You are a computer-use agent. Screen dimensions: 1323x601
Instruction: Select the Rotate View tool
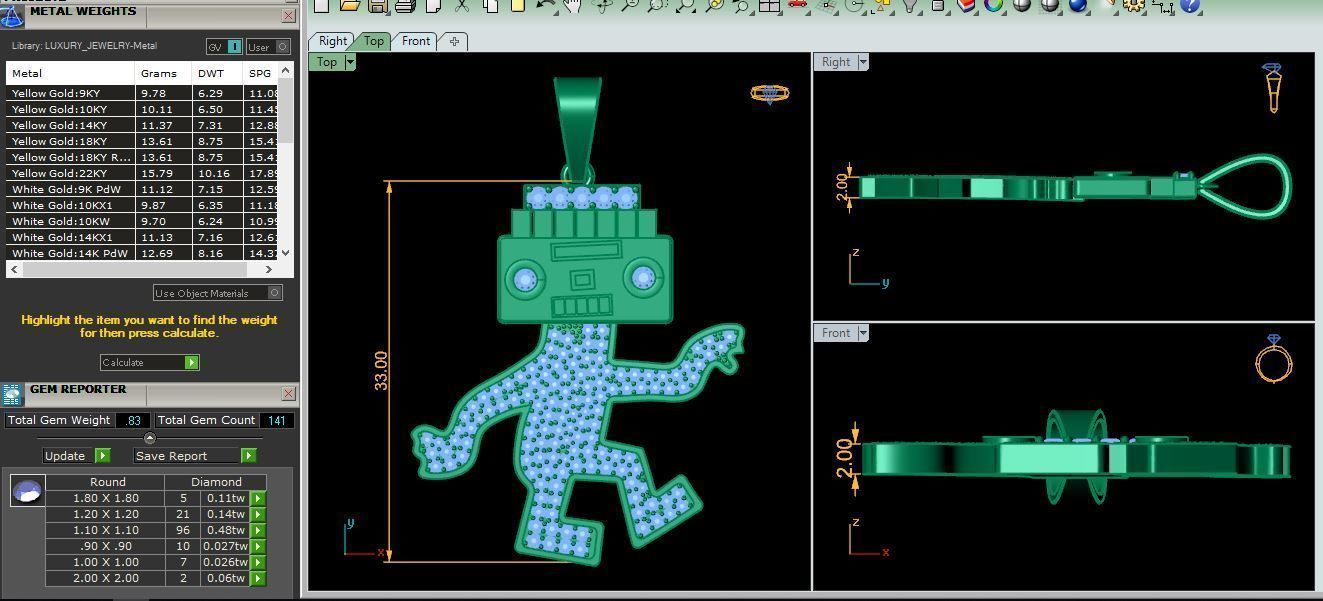[x=601, y=5]
